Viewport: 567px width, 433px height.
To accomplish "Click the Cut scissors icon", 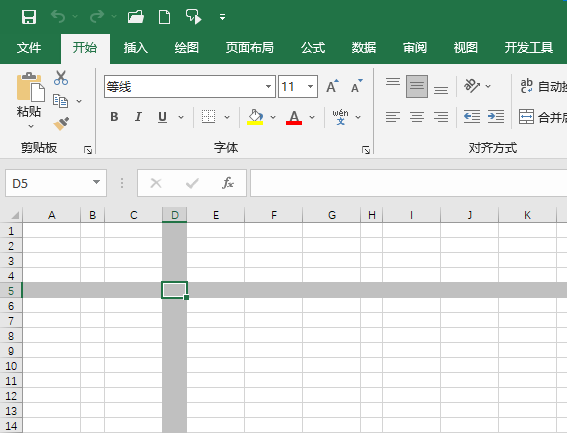I will (x=61, y=78).
